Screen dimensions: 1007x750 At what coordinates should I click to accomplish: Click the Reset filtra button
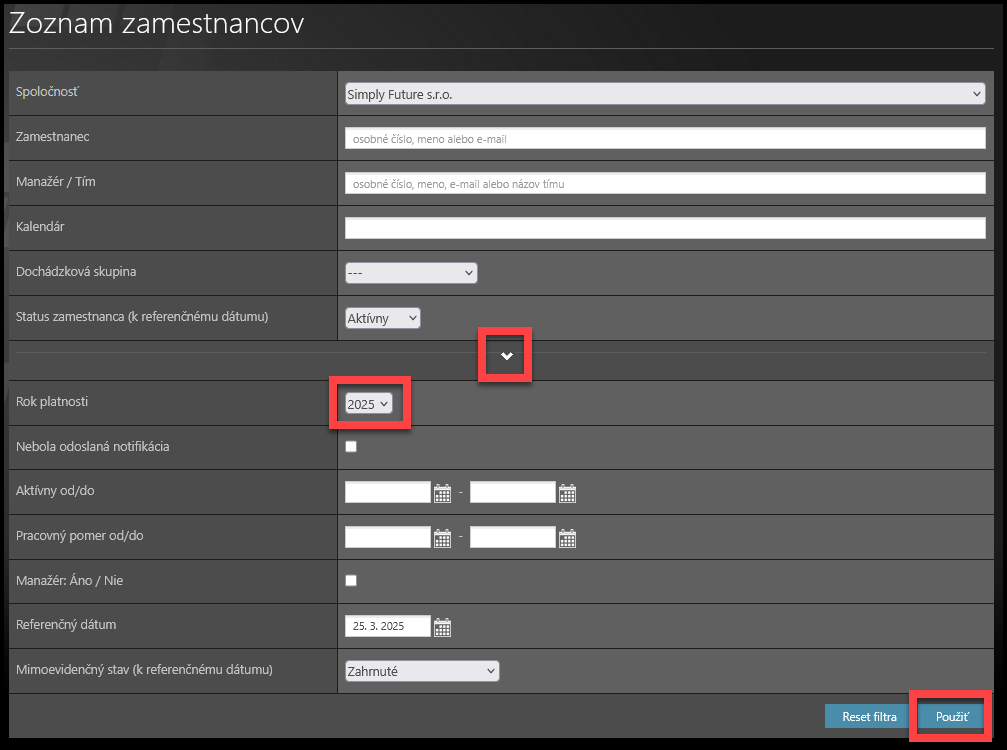pyautogui.click(x=868, y=716)
